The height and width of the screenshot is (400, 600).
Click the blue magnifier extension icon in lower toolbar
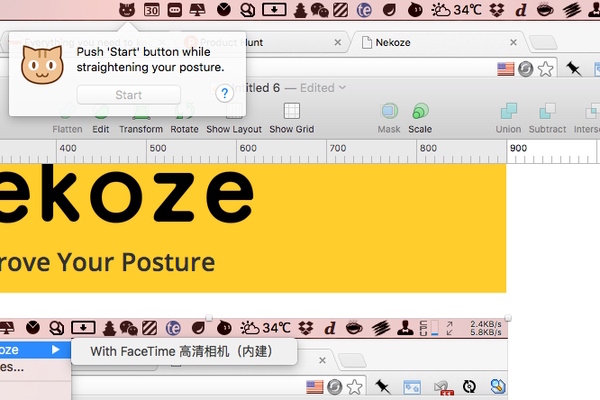click(x=498, y=387)
